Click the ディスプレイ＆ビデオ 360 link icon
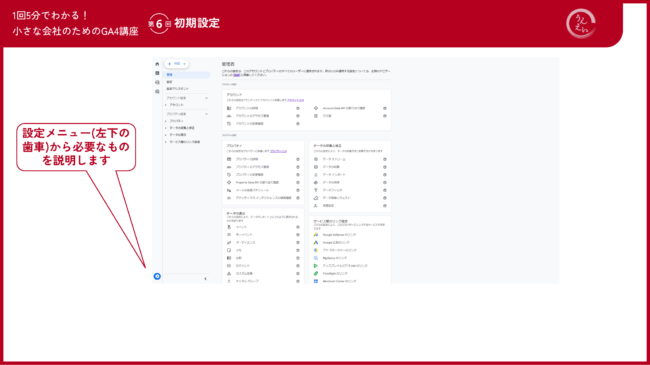 coord(316,265)
